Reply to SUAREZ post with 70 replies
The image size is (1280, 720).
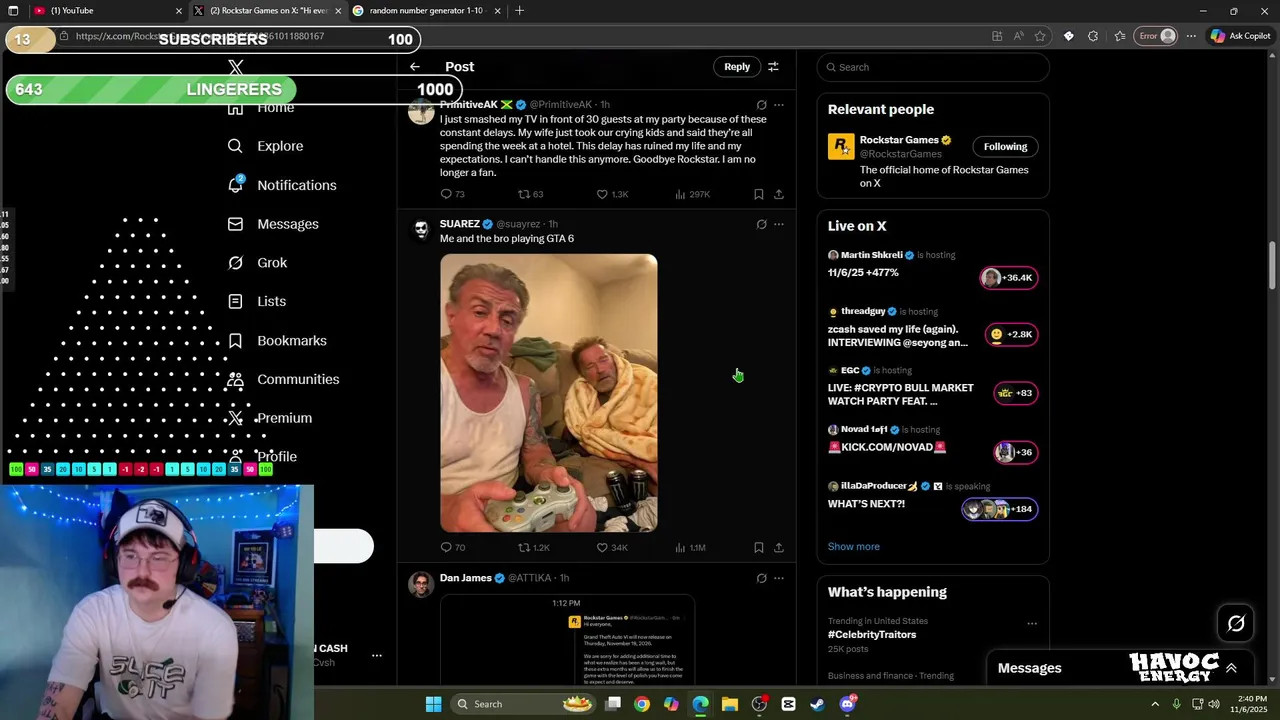[x=453, y=547]
